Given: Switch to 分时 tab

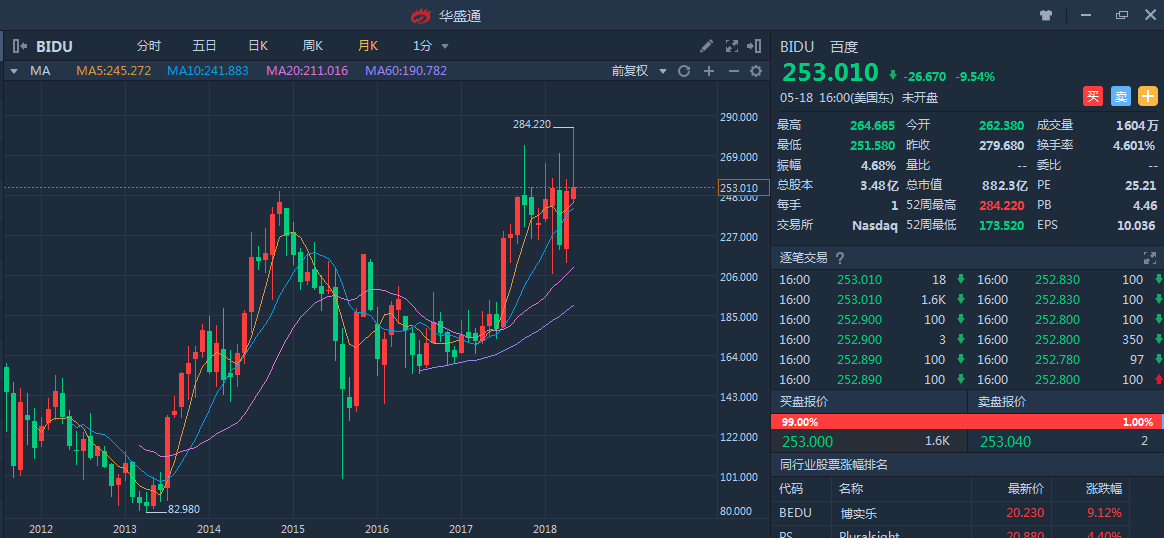Looking at the screenshot, I should point(148,46).
